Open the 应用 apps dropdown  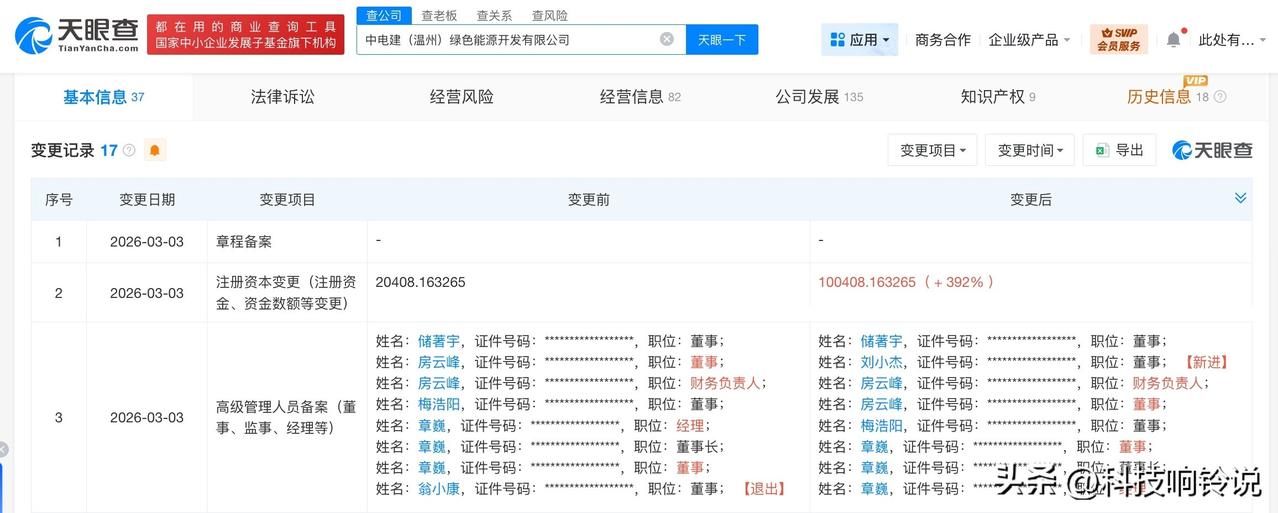860,40
